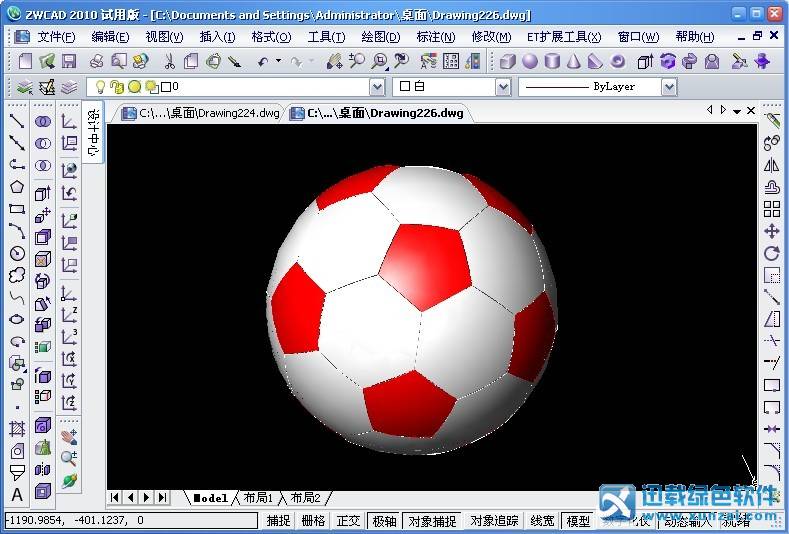Select the Polygon draw tool
Screen dimensions: 789x534
click(17, 187)
